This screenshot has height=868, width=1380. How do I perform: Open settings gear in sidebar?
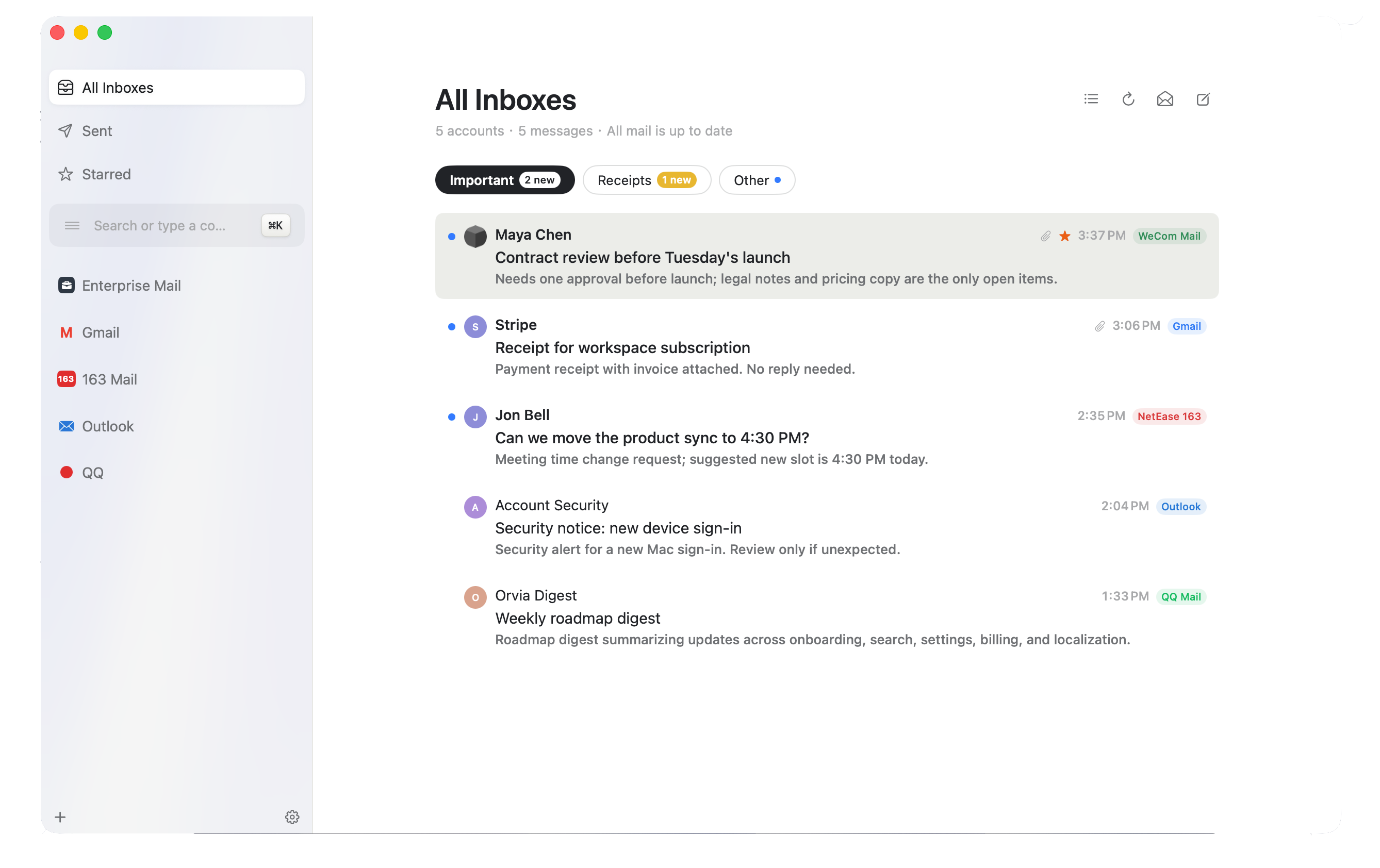tap(292, 816)
